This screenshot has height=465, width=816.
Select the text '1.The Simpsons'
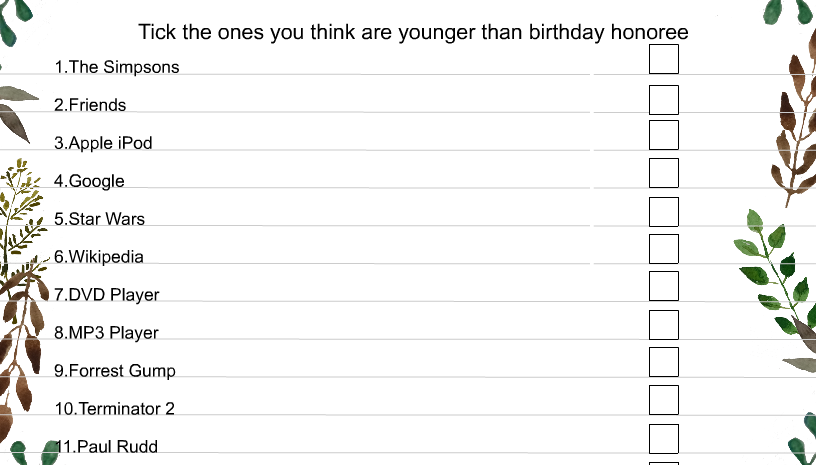click(117, 67)
